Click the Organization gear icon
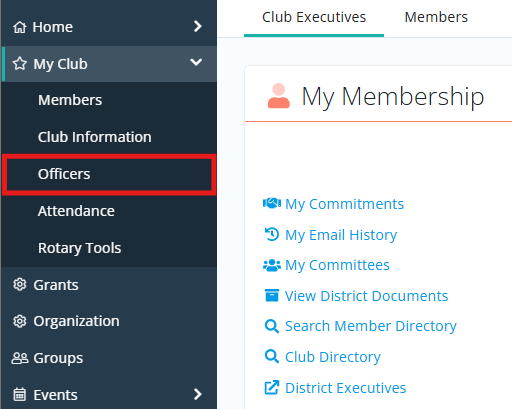Screen dimensions: 512x409 pyautogui.click(x=20, y=321)
